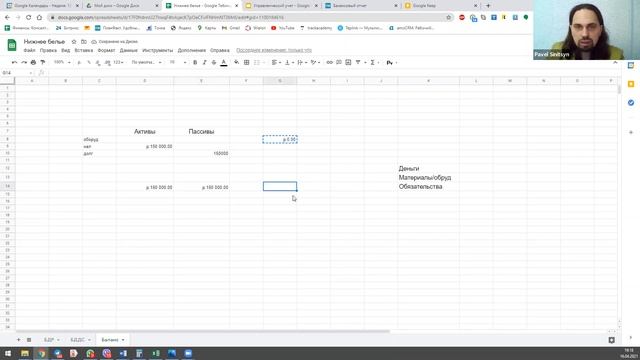Open the Данные menu
The height and width of the screenshot is (360, 640).
pos(129,50)
